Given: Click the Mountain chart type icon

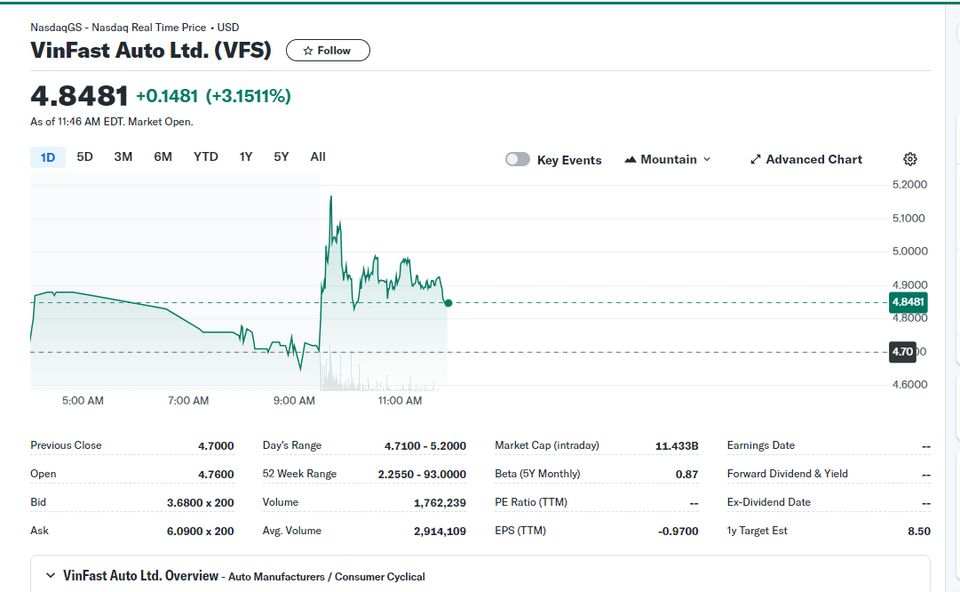Looking at the screenshot, I should [x=630, y=159].
